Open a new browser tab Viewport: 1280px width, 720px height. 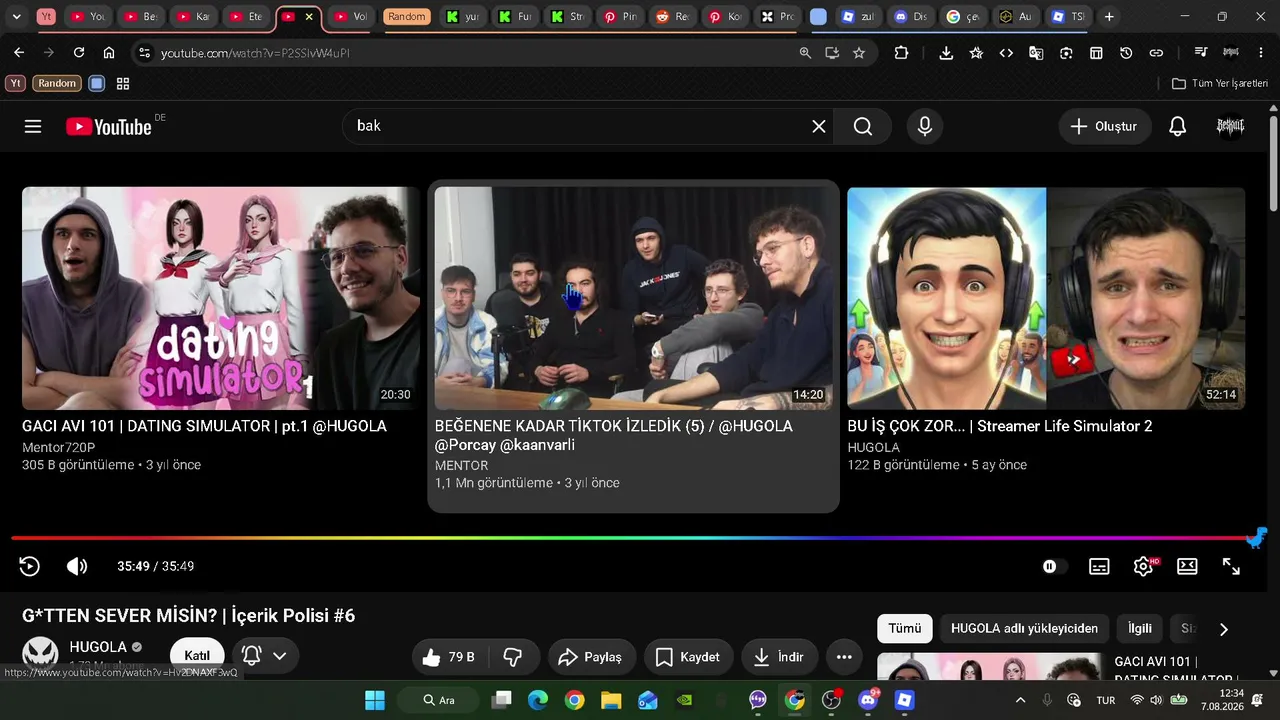(x=1109, y=17)
